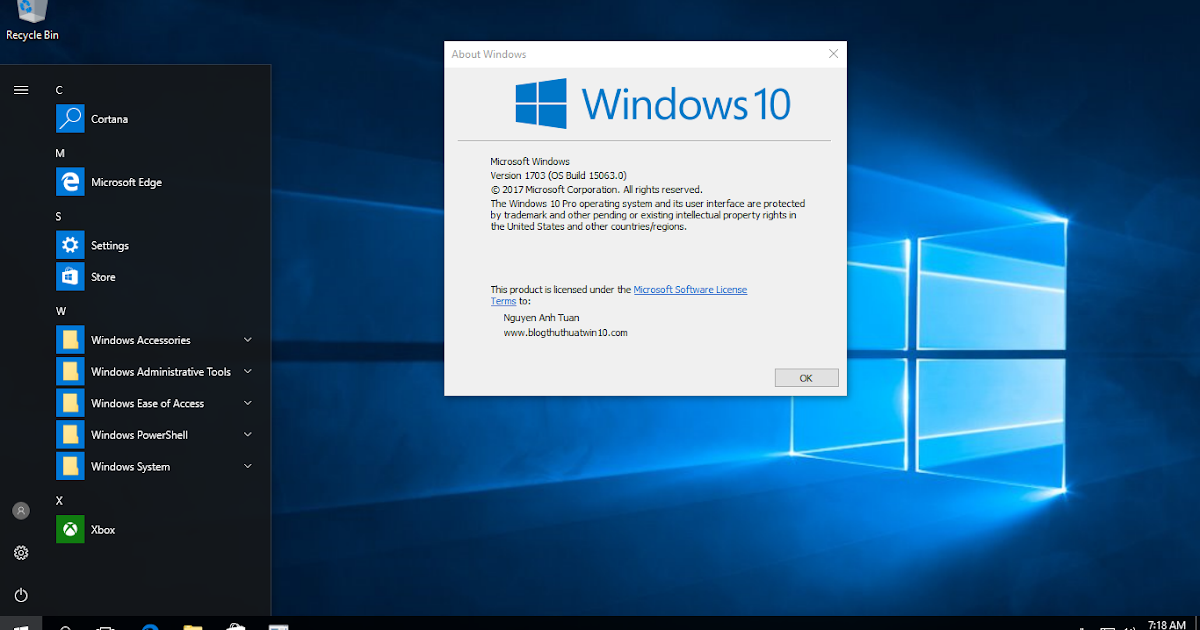
Task: Expand the Windows PowerShell chevron
Action: coord(248,435)
